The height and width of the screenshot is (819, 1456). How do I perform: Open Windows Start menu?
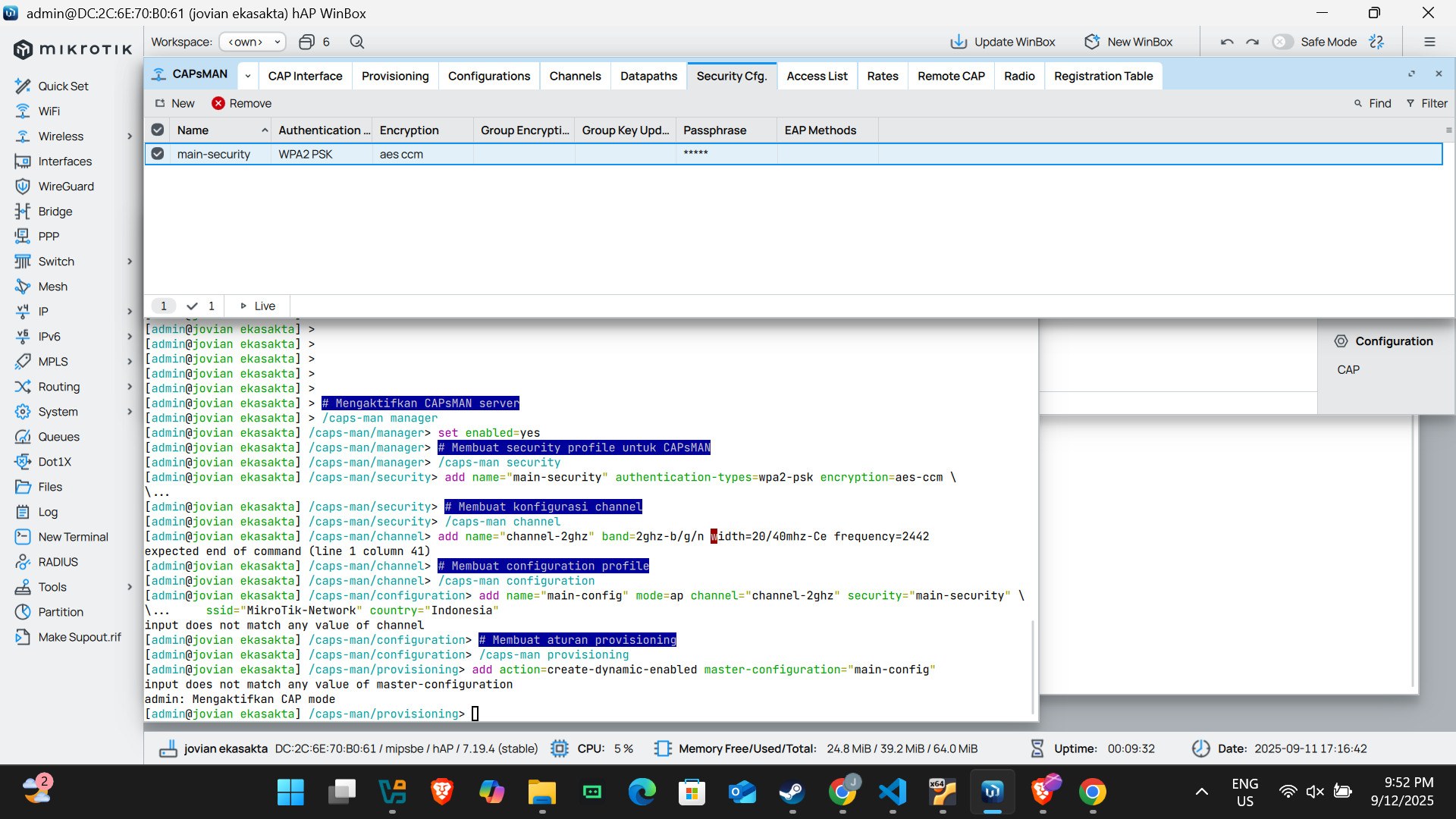point(290,792)
